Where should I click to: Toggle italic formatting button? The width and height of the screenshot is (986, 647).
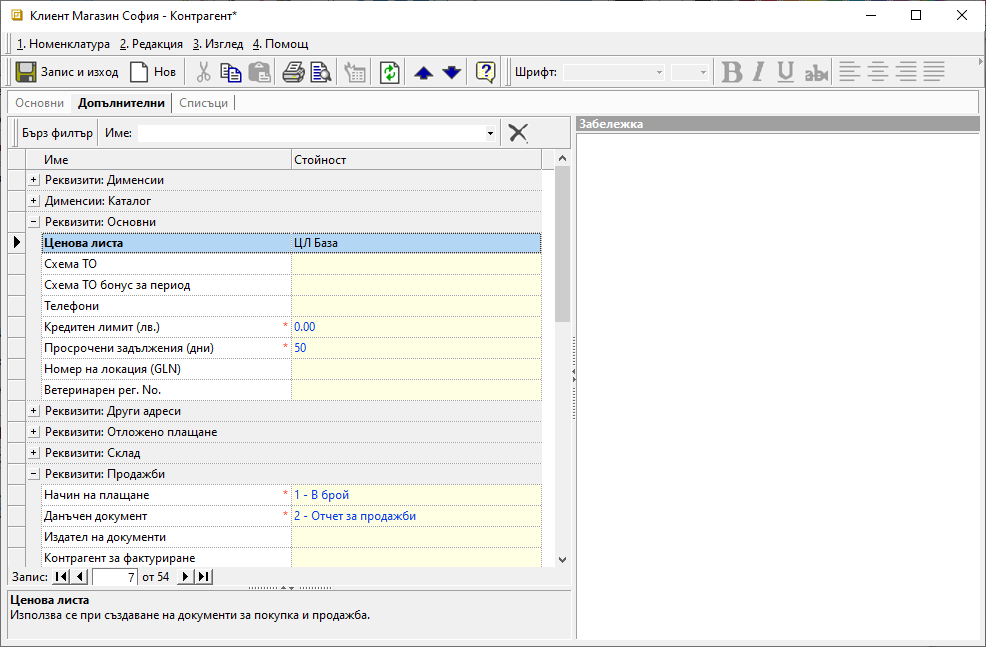point(758,72)
